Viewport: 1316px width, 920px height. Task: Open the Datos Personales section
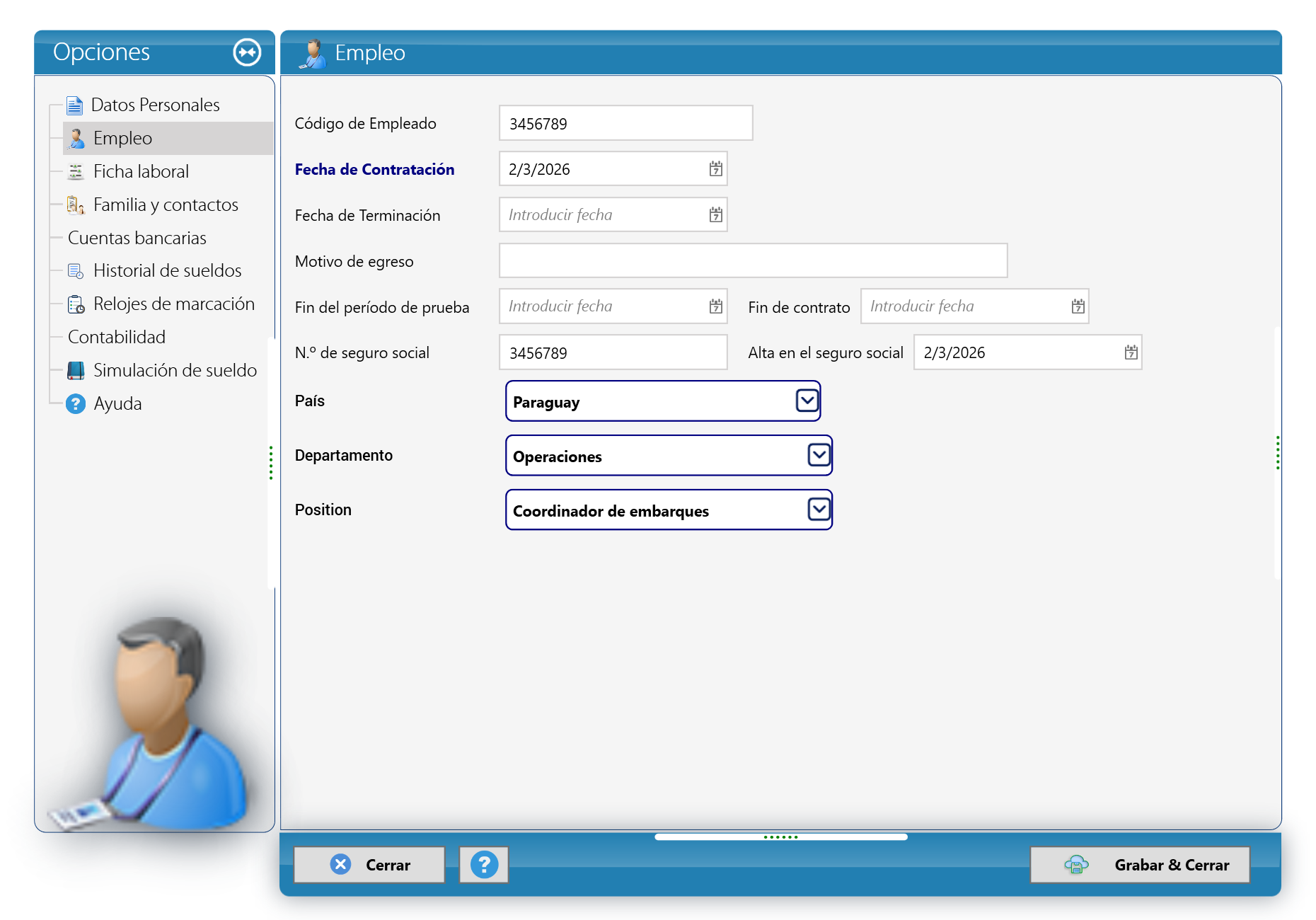[x=155, y=105]
